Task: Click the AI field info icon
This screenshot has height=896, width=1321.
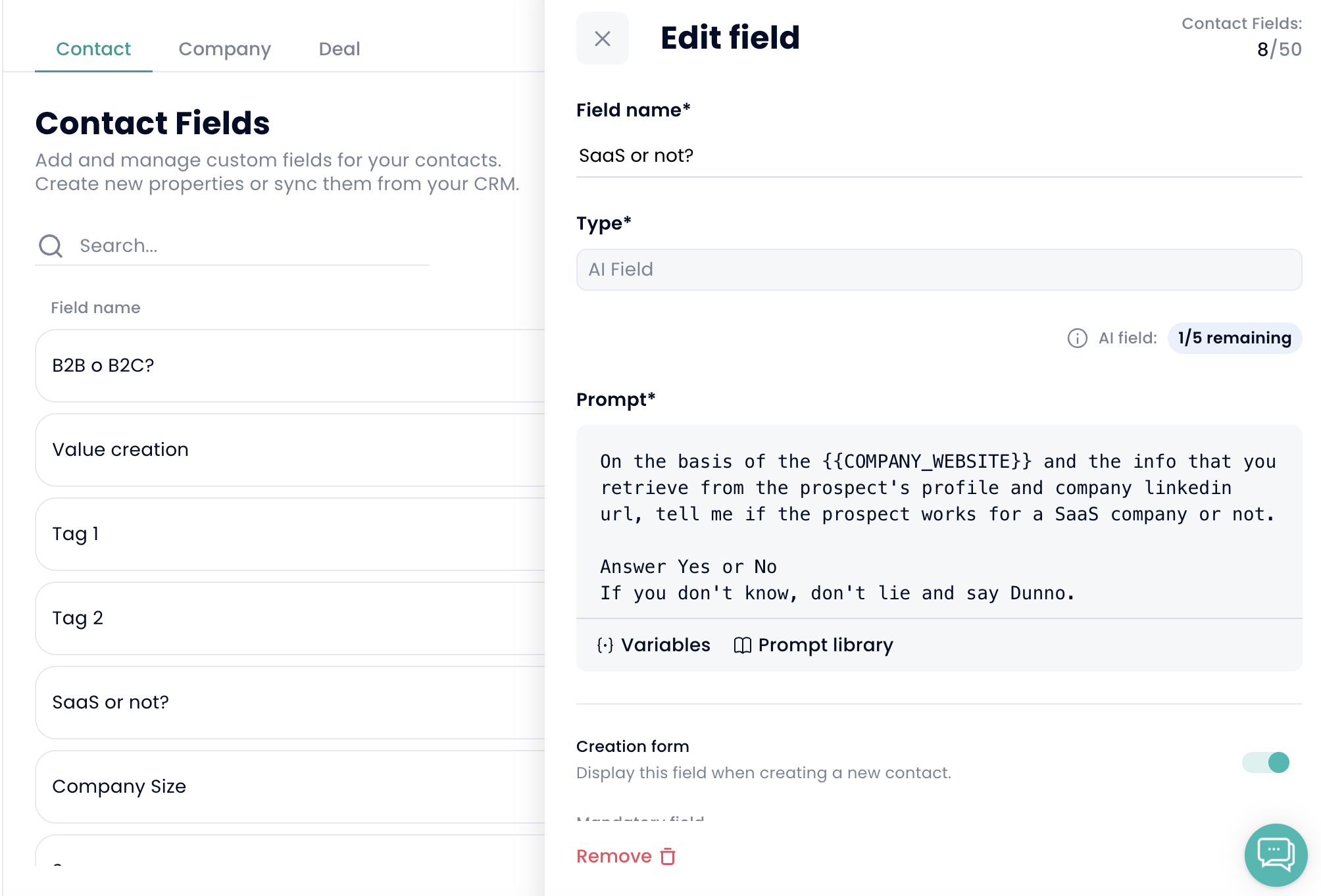Action: 1077,338
